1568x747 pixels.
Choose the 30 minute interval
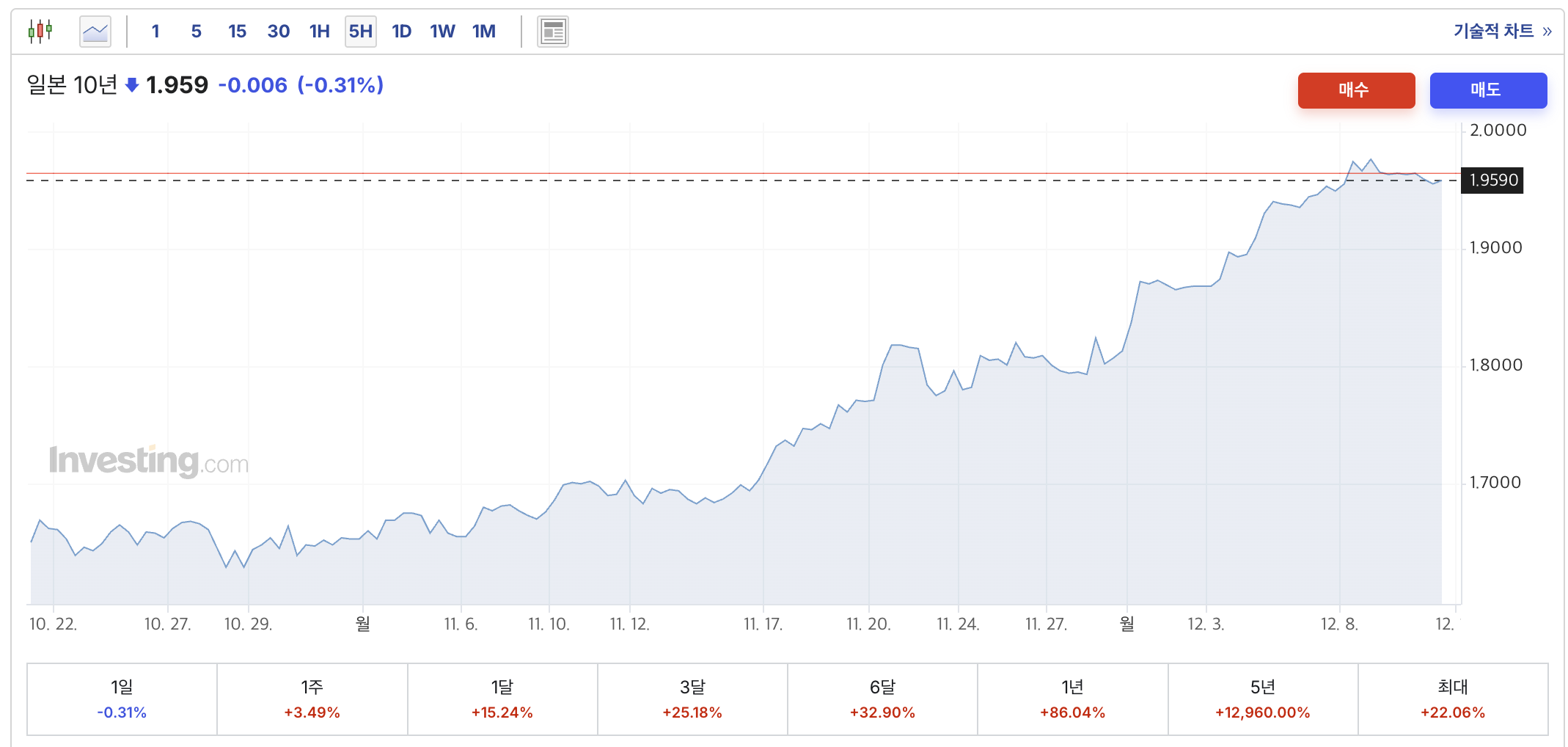pyautogui.click(x=279, y=32)
